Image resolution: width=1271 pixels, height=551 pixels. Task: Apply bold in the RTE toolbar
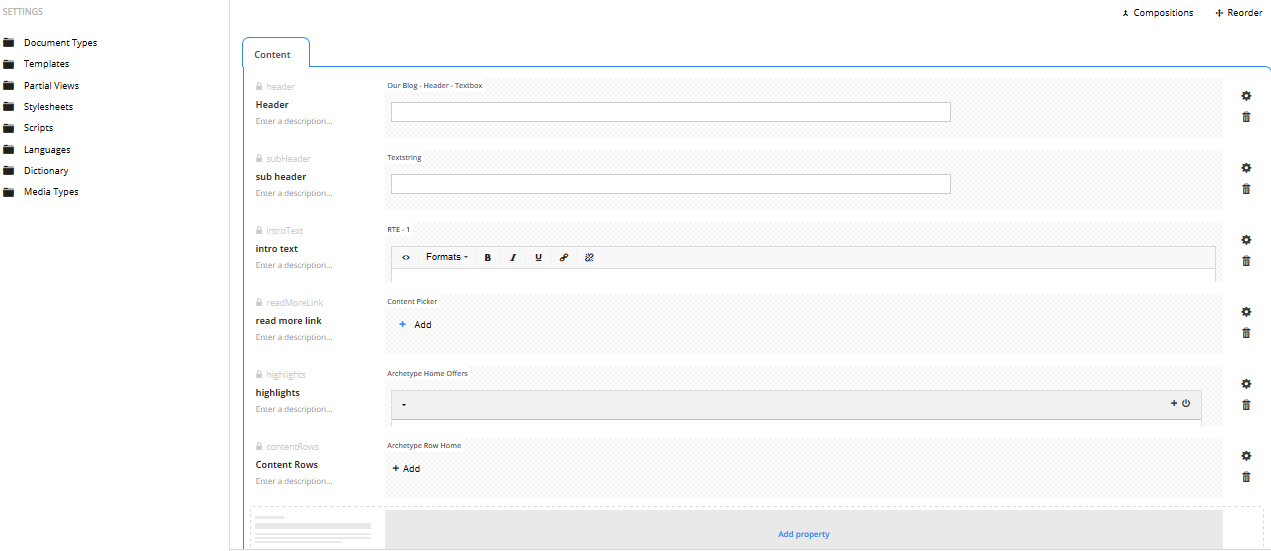click(x=488, y=257)
